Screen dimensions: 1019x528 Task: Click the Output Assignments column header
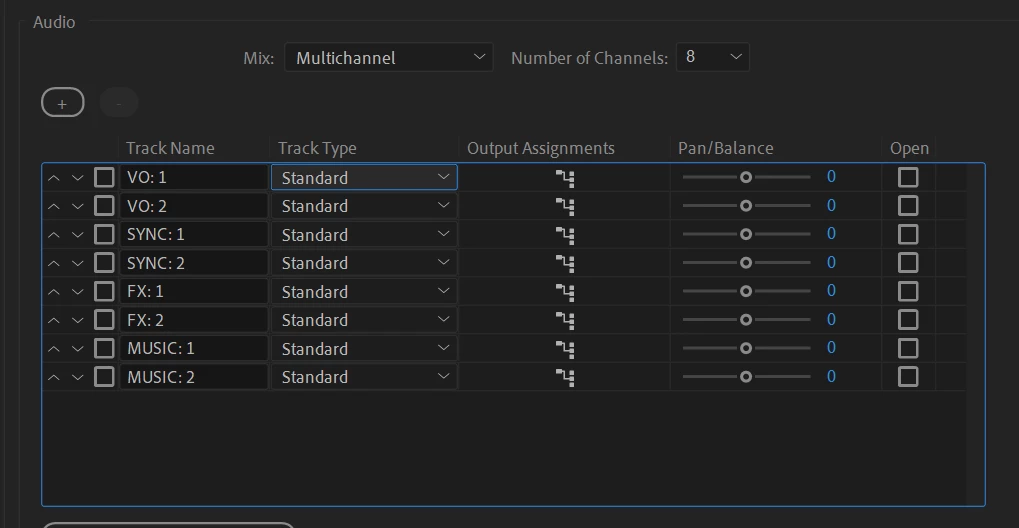541,148
